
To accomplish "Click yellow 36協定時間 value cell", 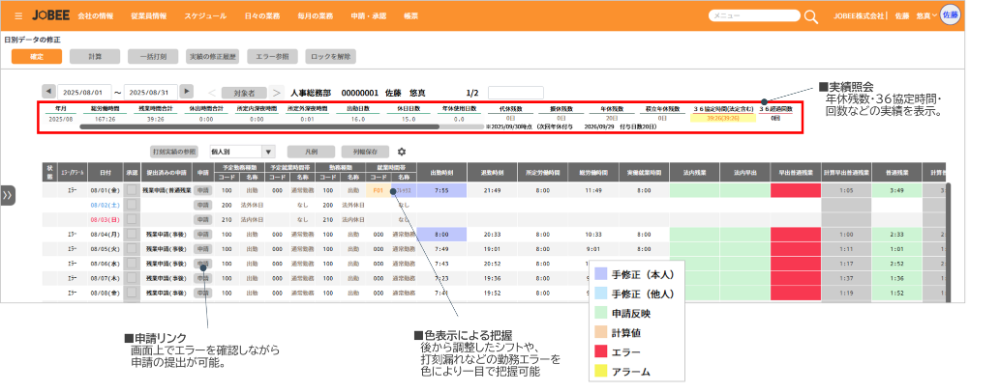I will pos(723,118).
